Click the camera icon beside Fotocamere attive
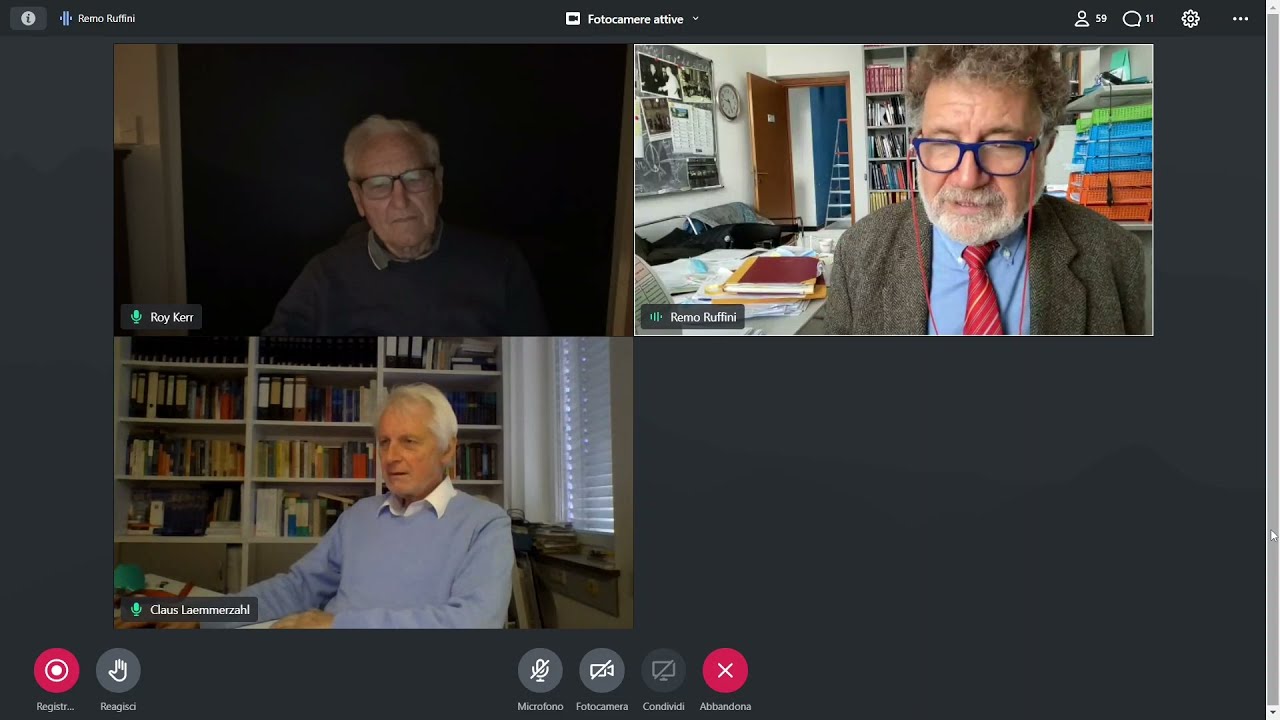The width and height of the screenshot is (1280, 720). tap(573, 19)
